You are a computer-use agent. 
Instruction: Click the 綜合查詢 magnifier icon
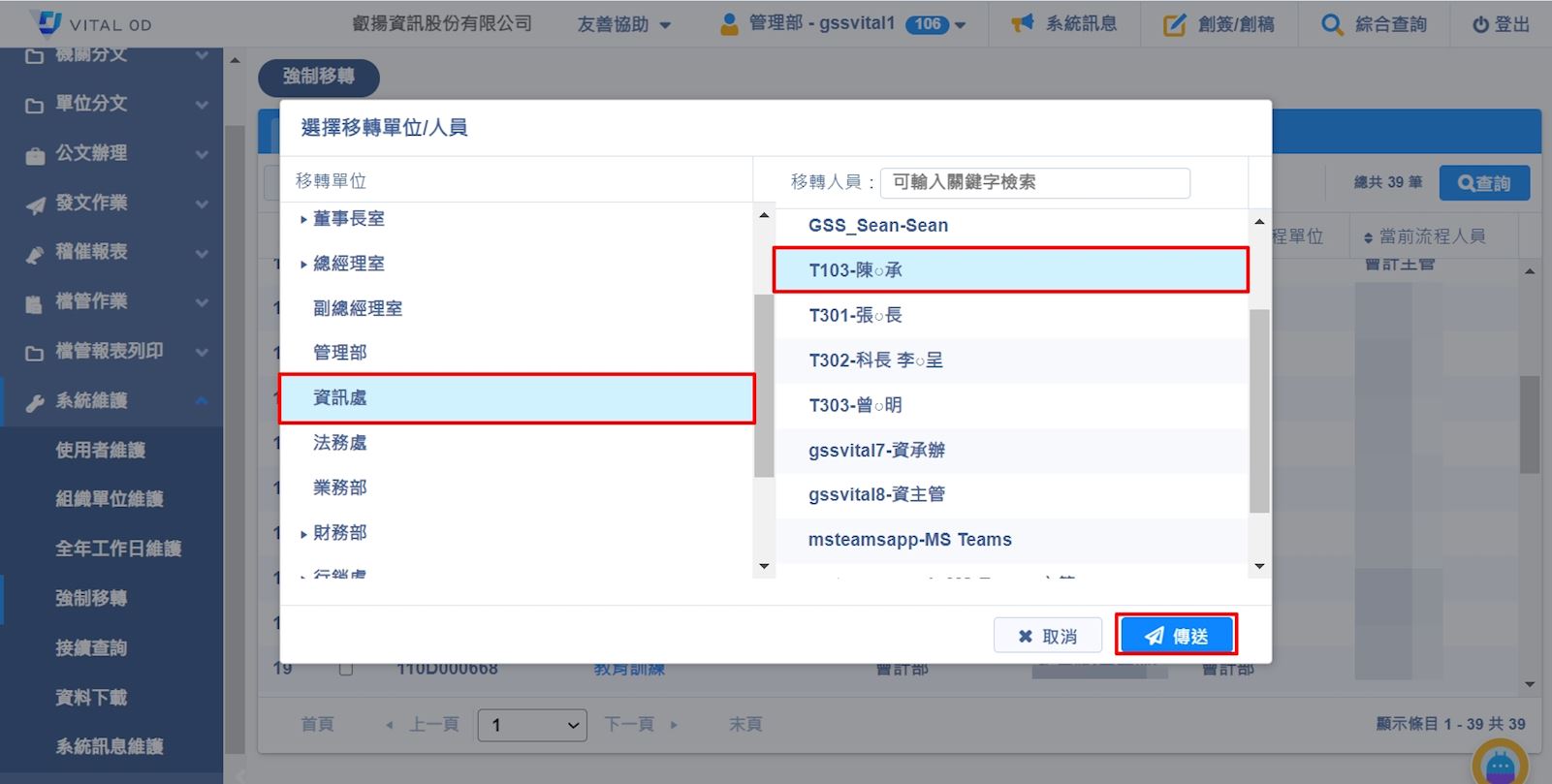(x=1332, y=24)
